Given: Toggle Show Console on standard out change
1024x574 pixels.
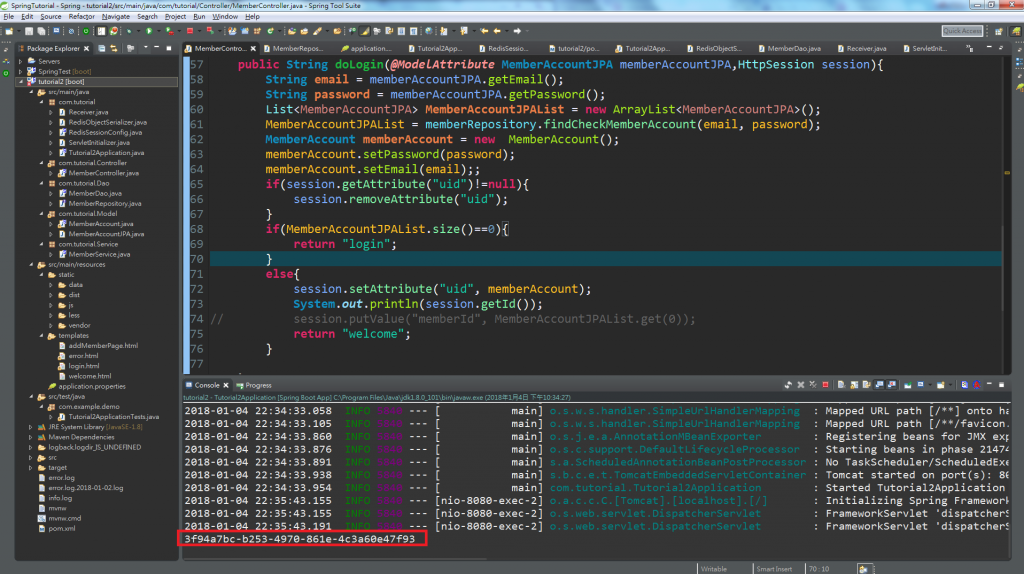Looking at the screenshot, I should coord(880,385).
